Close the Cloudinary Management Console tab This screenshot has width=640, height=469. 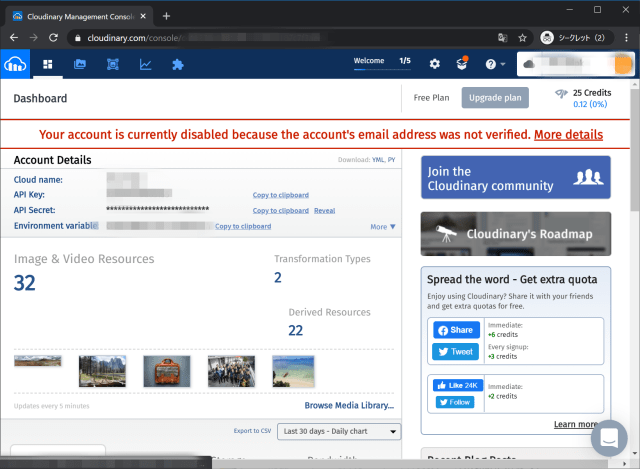pyautogui.click(x=143, y=16)
